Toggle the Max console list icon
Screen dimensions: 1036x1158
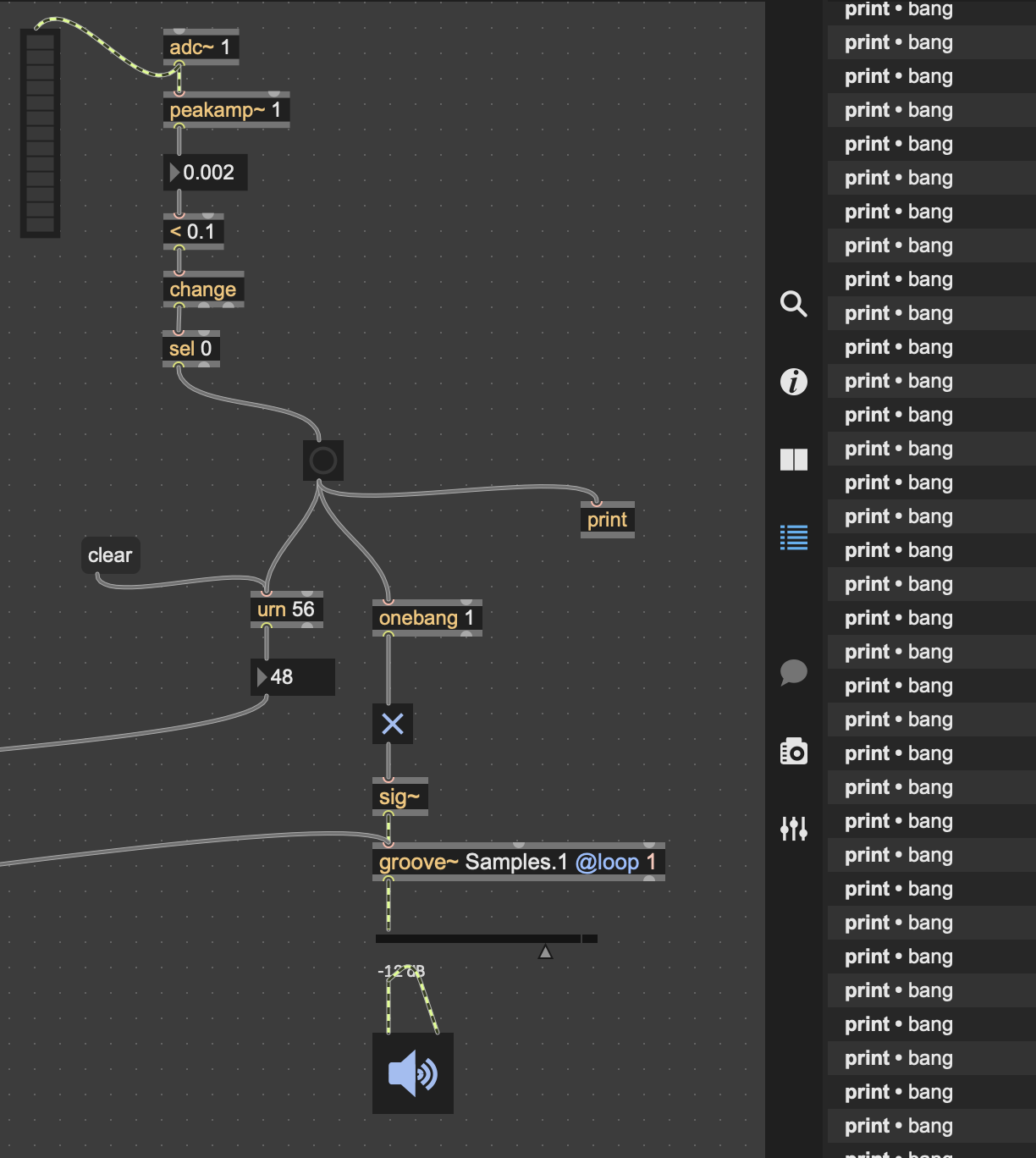(793, 538)
